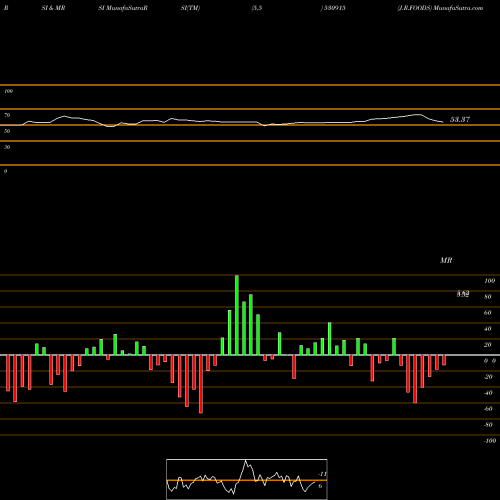Click the 539915 stock code text

click(335, 8)
